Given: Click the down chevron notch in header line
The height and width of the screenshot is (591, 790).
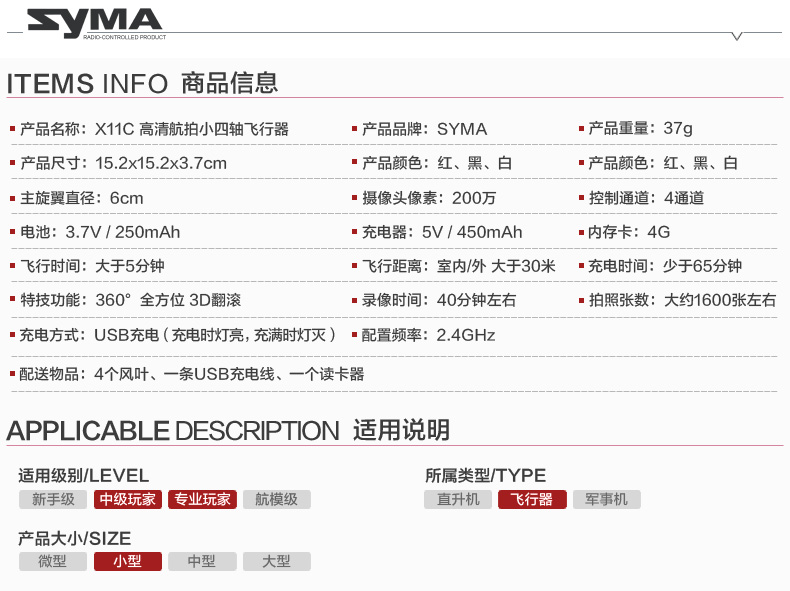Looking at the screenshot, I should [x=737, y=37].
